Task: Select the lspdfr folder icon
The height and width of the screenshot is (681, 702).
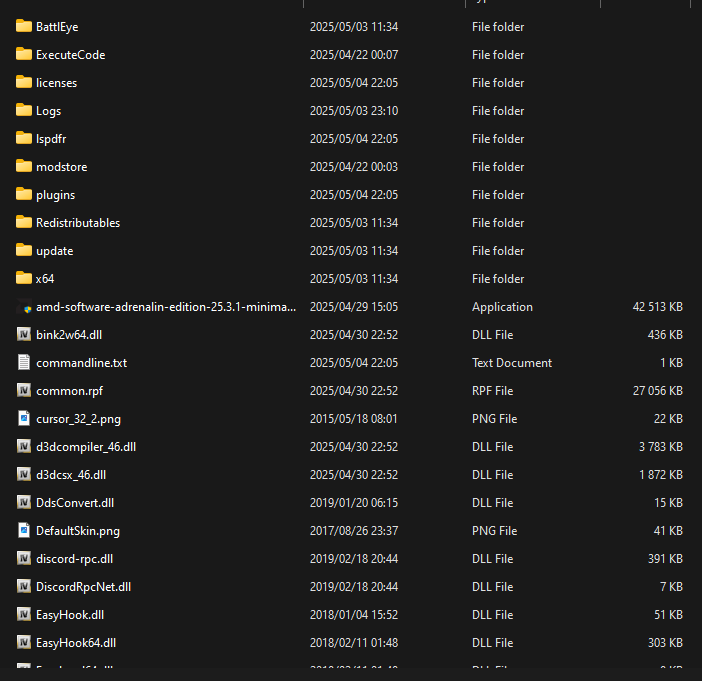Action: (x=24, y=138)
